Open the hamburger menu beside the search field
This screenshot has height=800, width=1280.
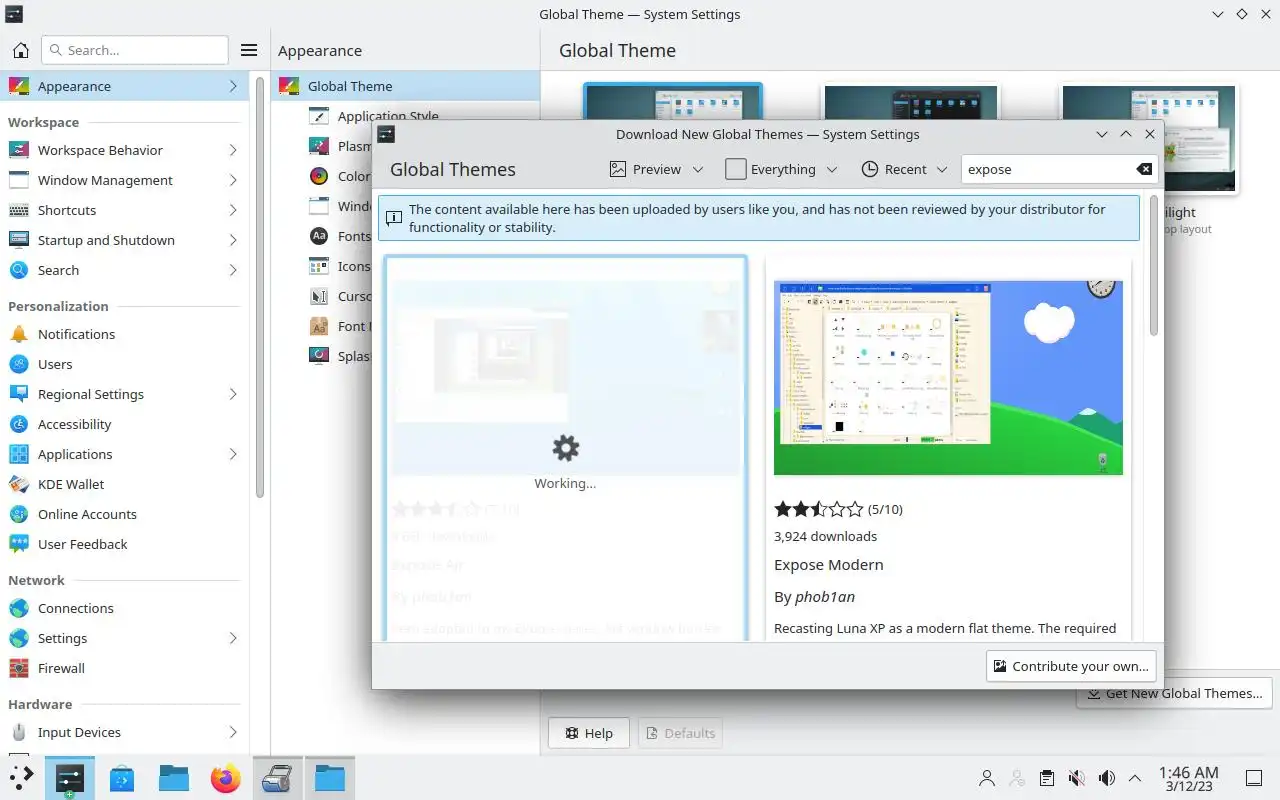coord(250,50)
